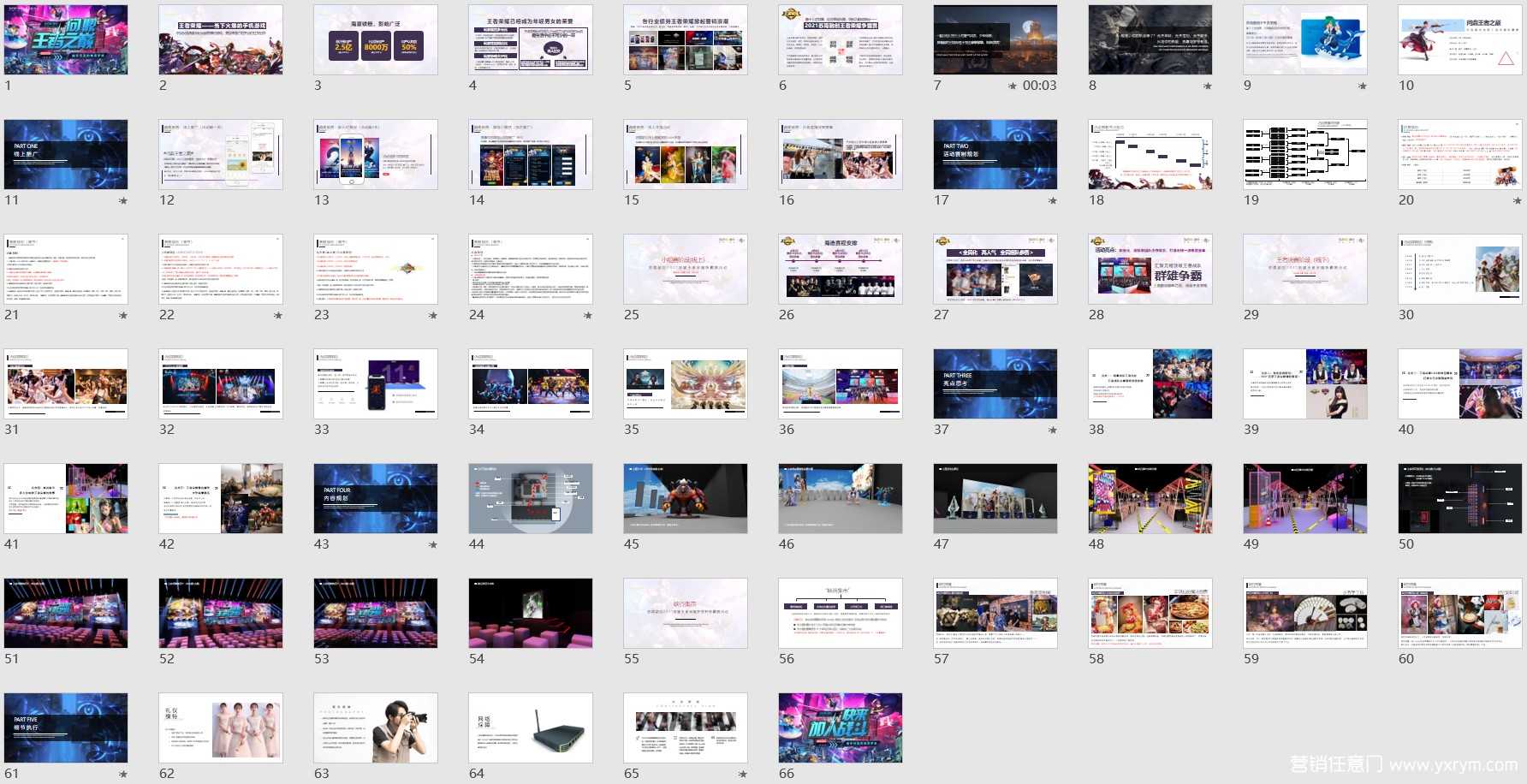Click the transition star icon under slide 17

tap(1053, 201)
